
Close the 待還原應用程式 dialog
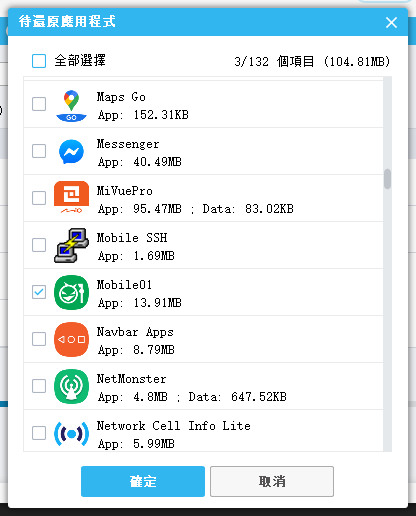391,23
